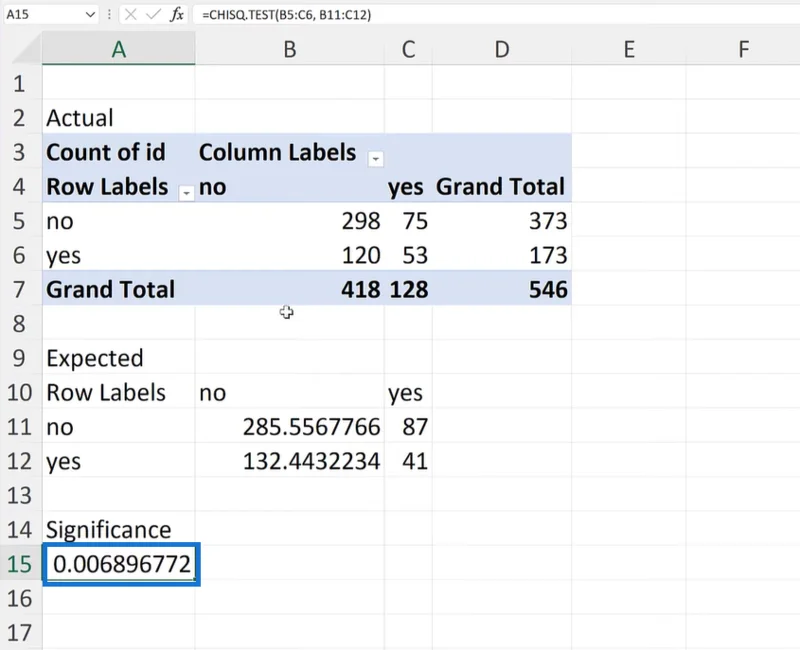
Task: Click the cell with value 87
Action: click(408, 427)
